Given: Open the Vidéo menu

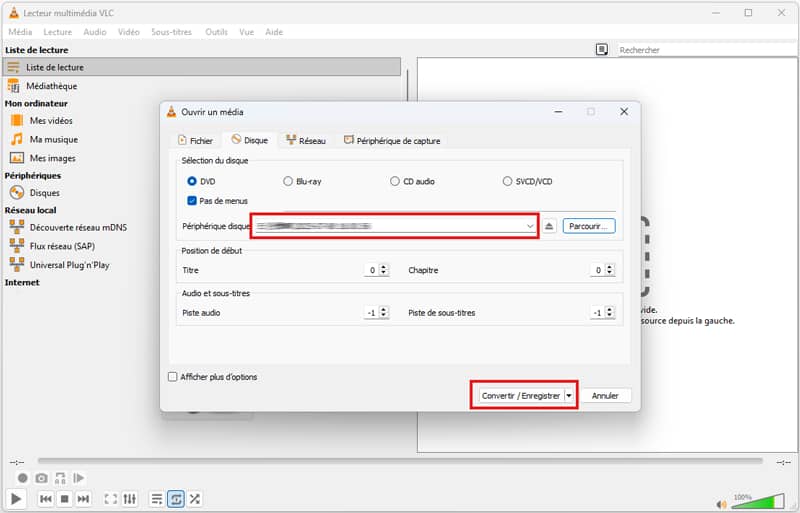Looking at the screenshot, I should click(129, 32).
